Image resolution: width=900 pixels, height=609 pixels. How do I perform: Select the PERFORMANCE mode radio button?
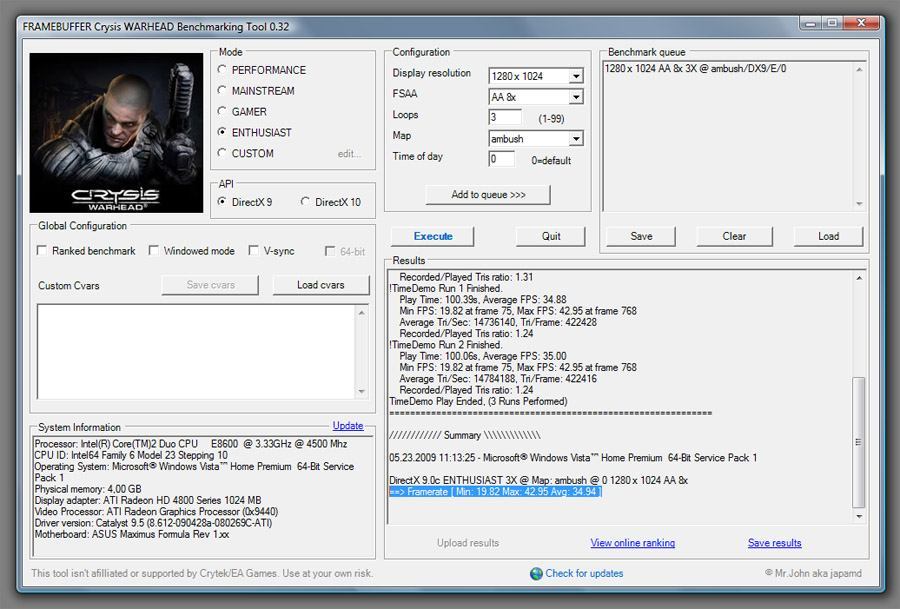(x=222, y=69)
